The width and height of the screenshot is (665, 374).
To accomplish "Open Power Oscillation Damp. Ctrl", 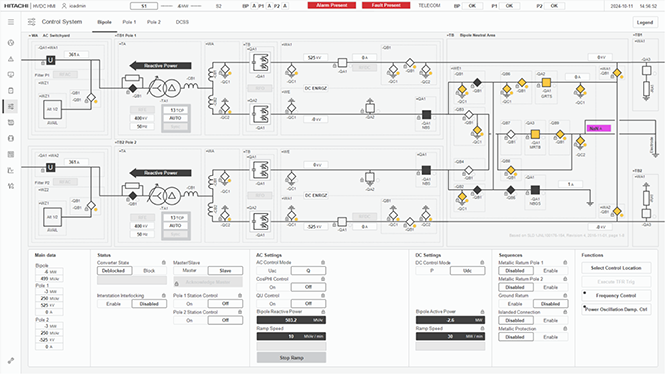I will pos(616,310).
